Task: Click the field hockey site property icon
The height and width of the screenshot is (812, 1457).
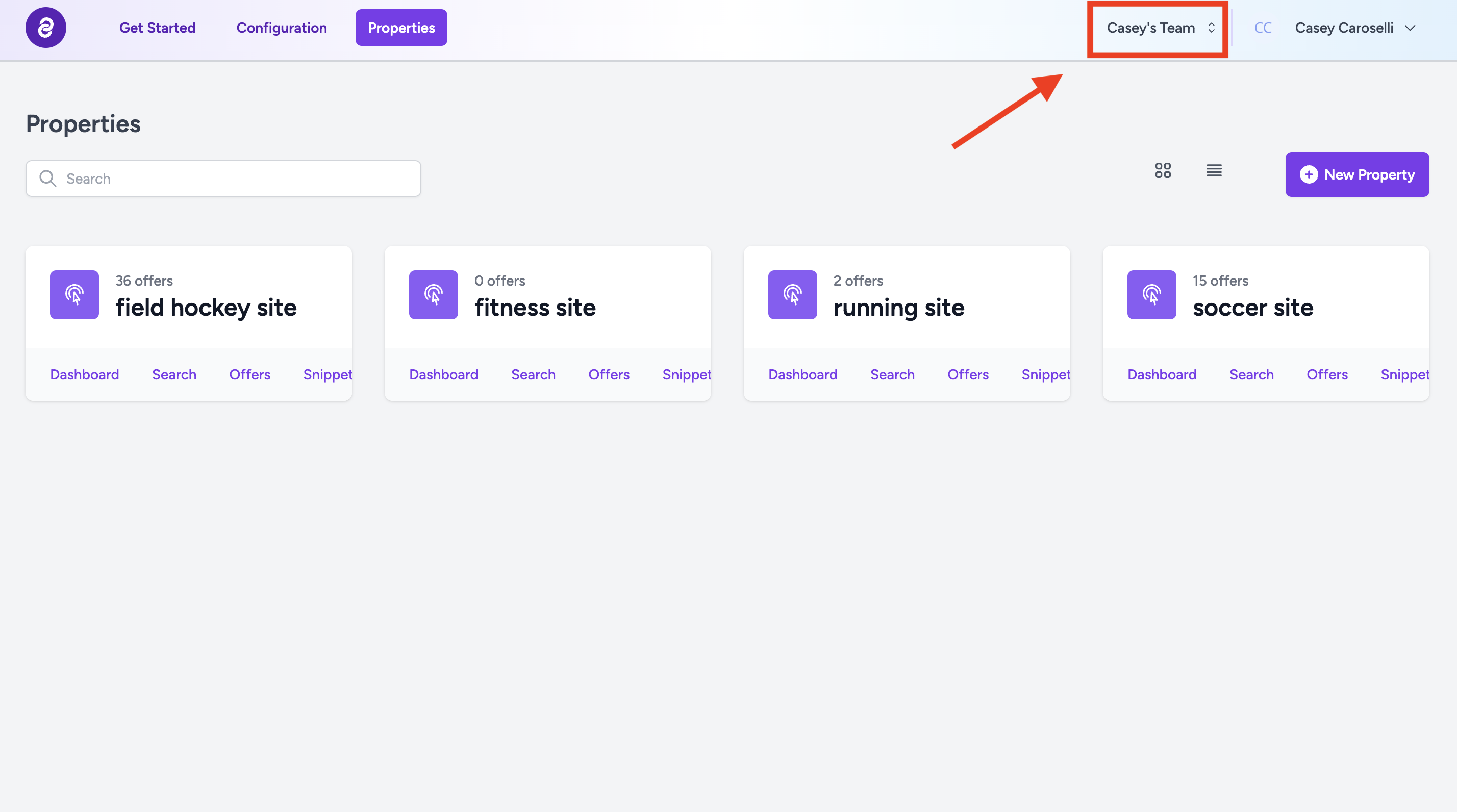Action: [x=74, y=295]
